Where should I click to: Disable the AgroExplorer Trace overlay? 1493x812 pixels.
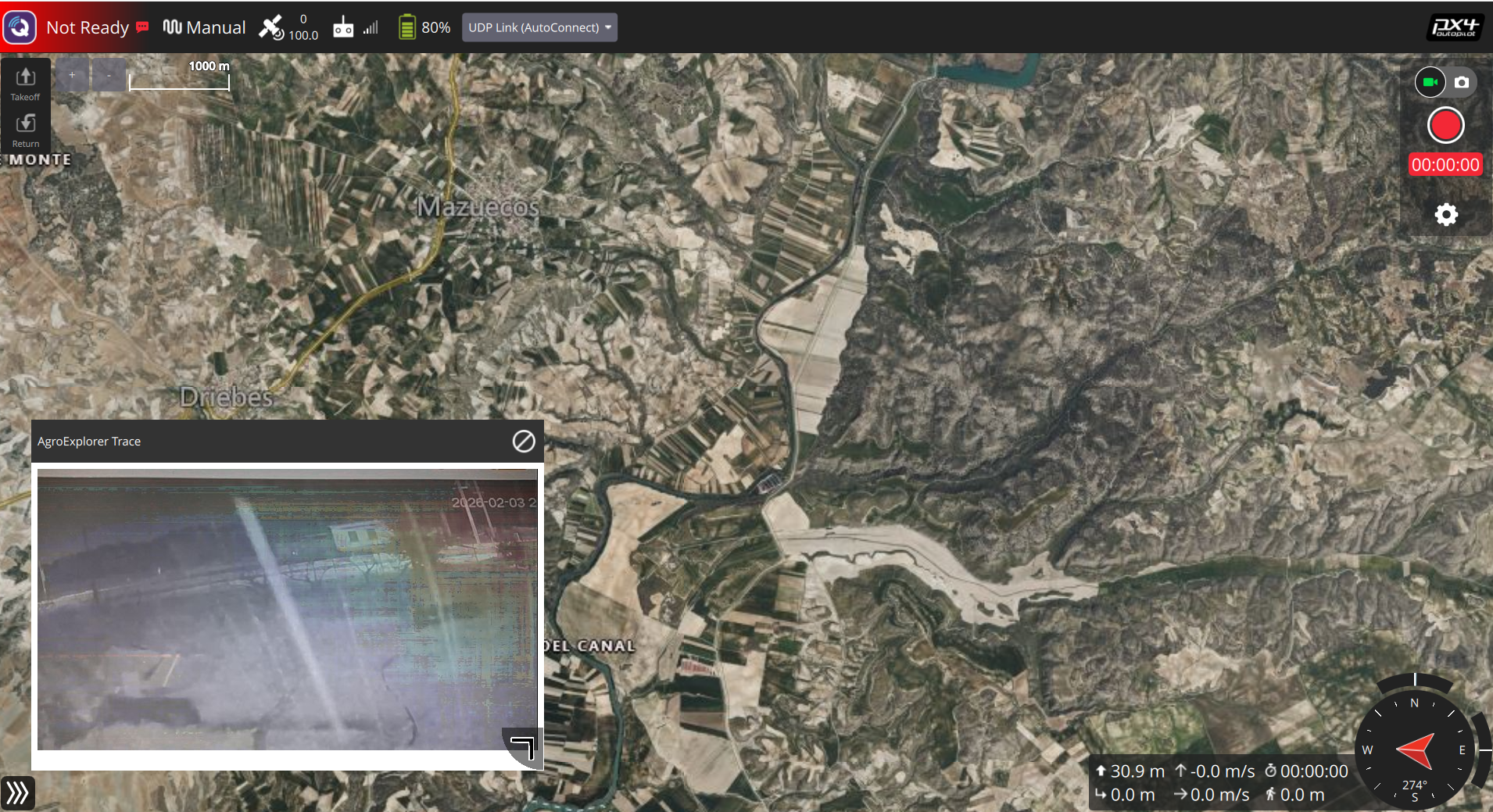click(522, 441)
